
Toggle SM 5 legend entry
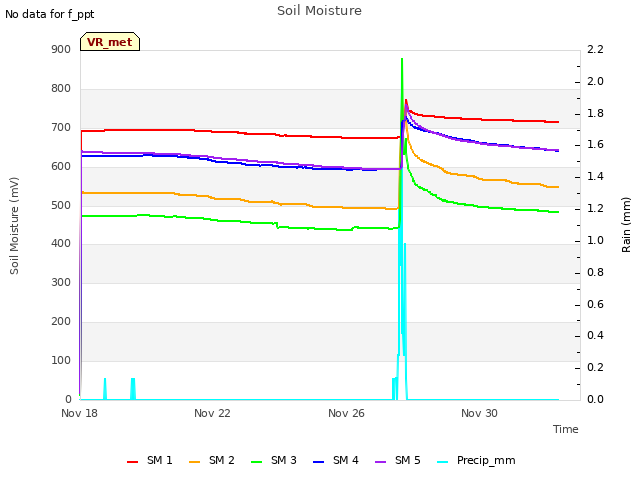click(398, 461)
